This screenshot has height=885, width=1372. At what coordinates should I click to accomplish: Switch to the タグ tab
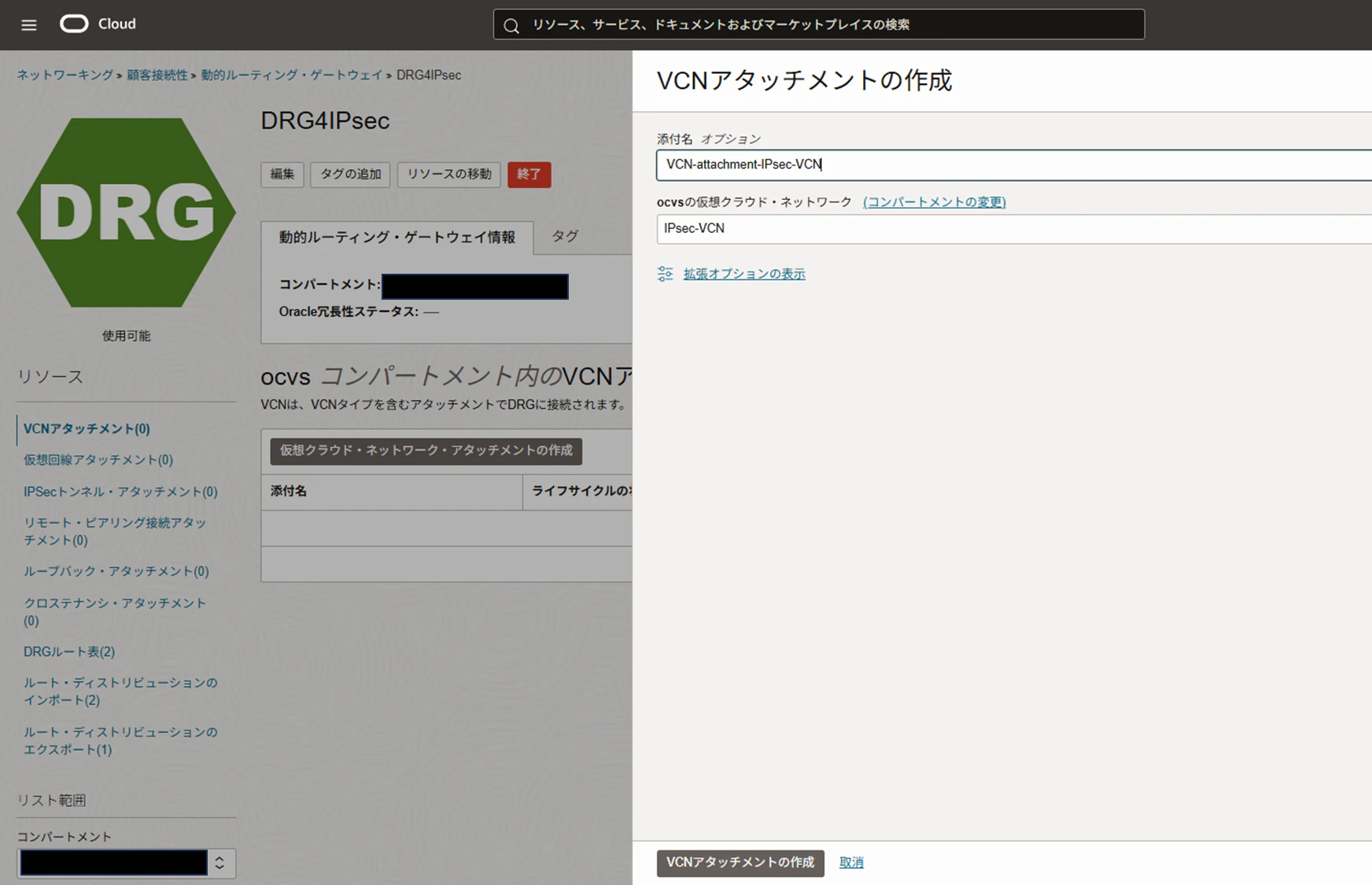coord(565,237)
